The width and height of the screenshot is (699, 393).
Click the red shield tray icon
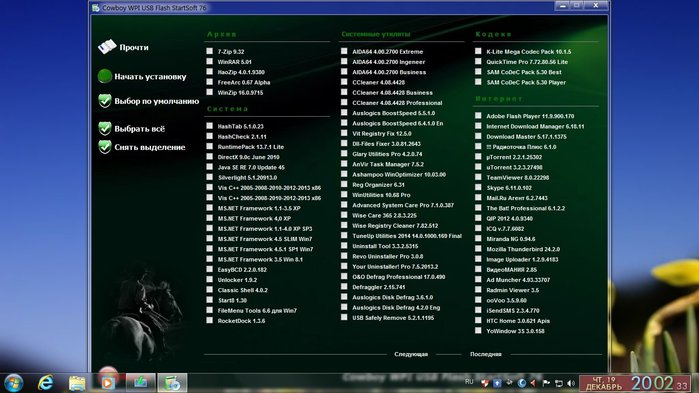[x=485, y=383]
